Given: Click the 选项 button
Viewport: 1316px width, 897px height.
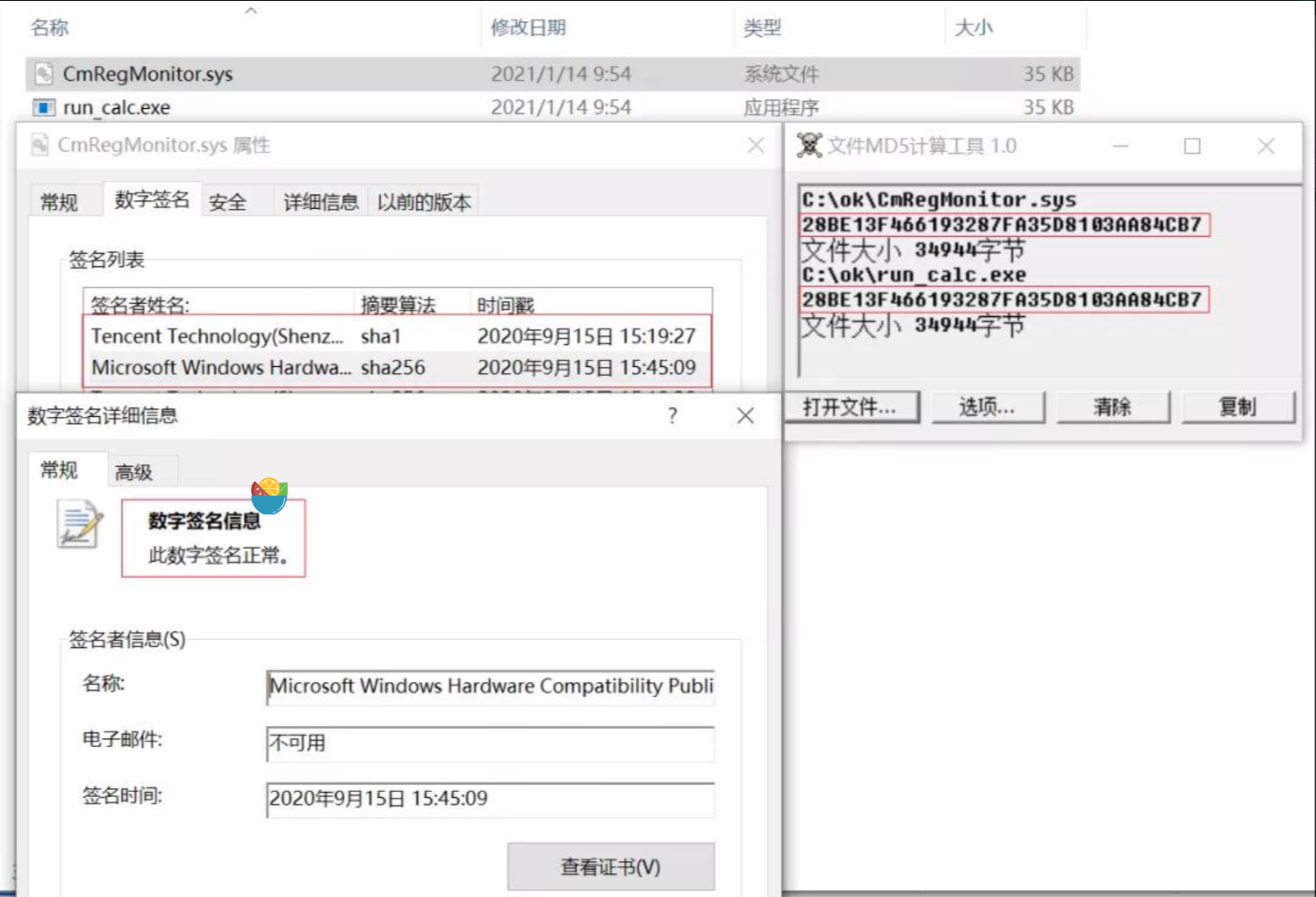Looking at the screenshot, I should click(x=987, y=406).
